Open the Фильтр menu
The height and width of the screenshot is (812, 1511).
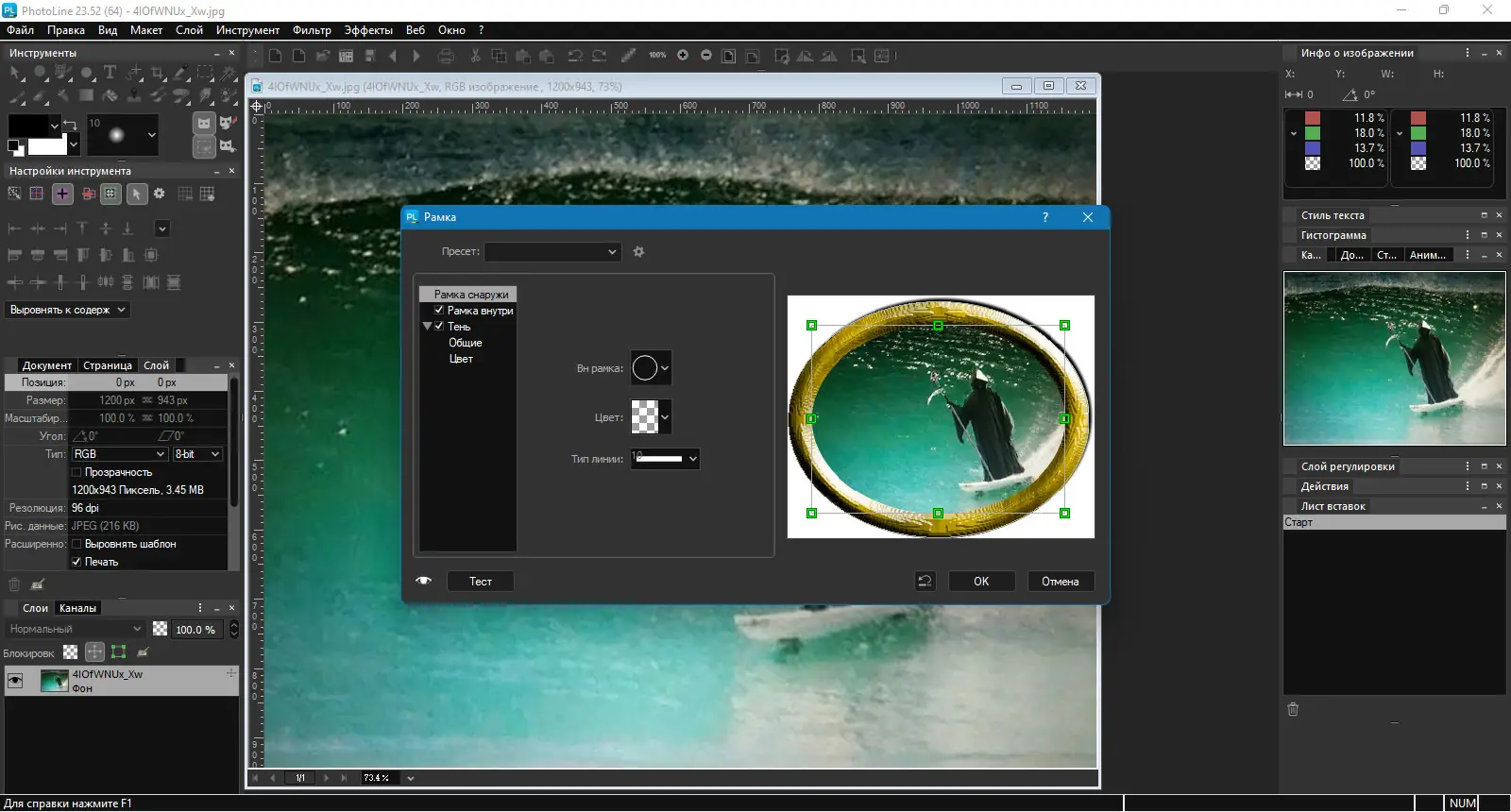click(312, 30)
